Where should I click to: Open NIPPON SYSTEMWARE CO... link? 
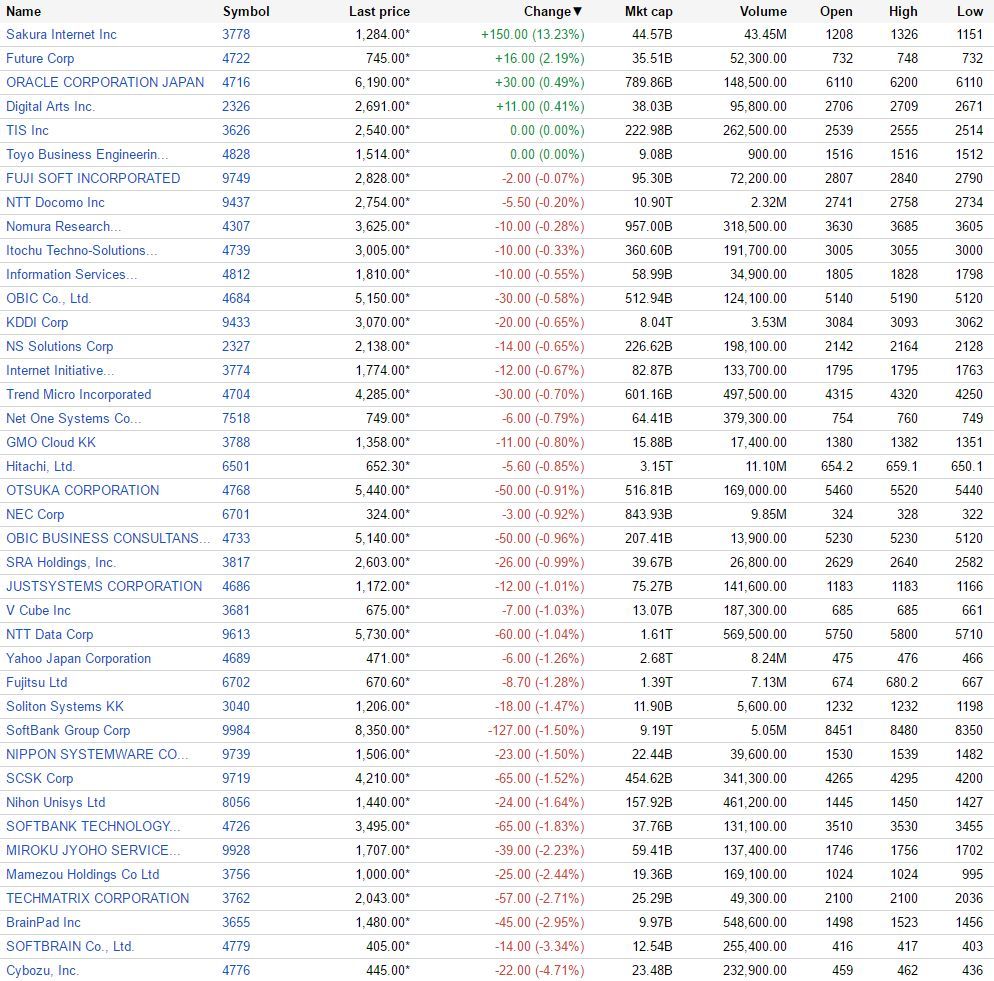tap(97, 754)
